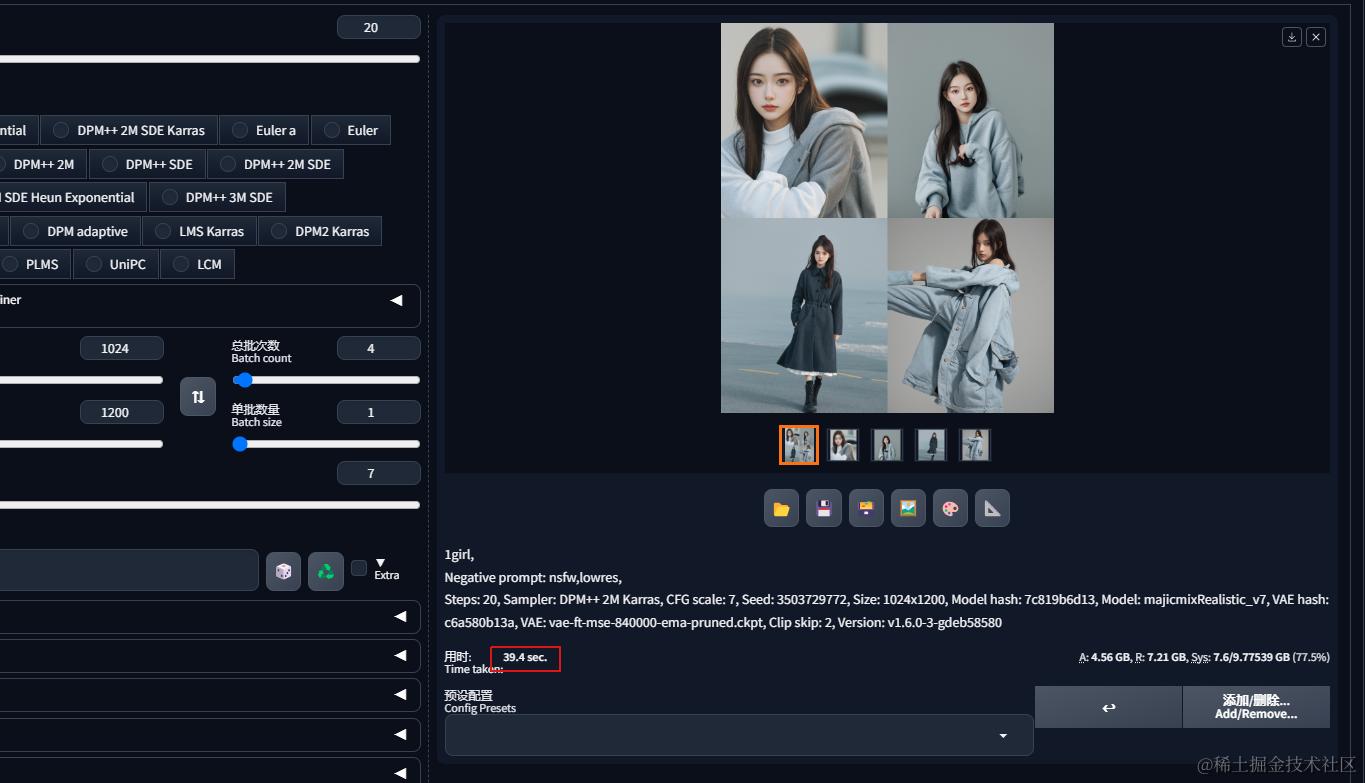Image resolution: width=1365 pixels, height=783 pixels.
Task: Adjust the Batch size slider handle
Action: tap(240, 444)
